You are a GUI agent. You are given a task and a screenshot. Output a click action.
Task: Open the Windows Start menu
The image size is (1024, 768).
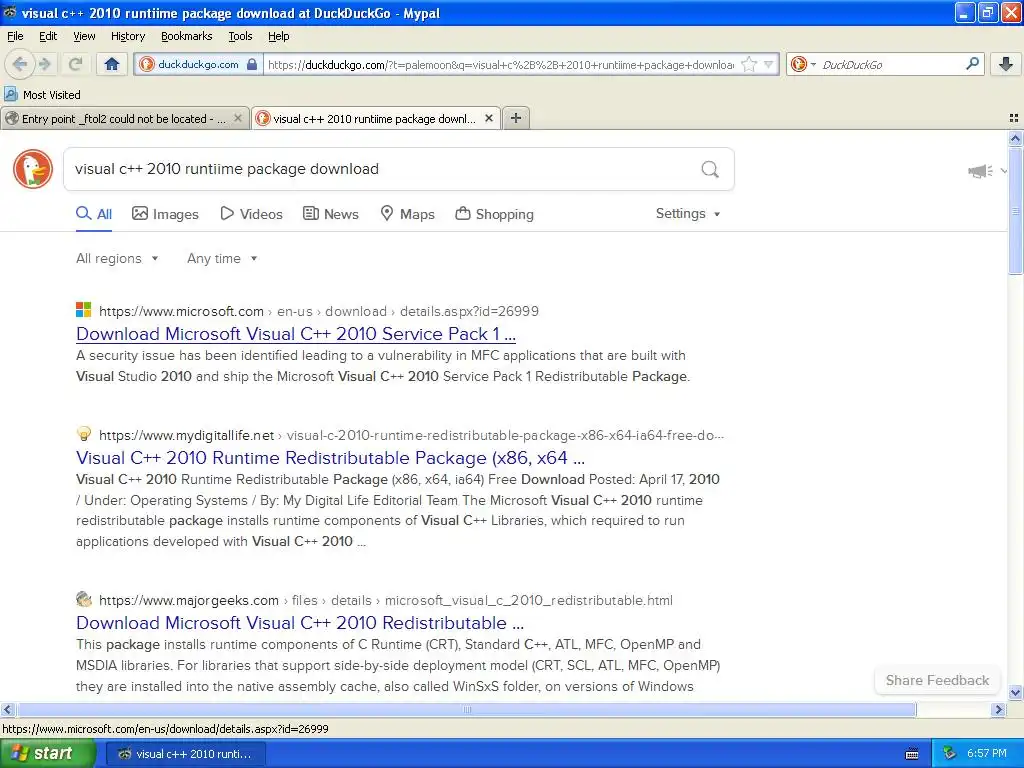click(x=46, y=754)
